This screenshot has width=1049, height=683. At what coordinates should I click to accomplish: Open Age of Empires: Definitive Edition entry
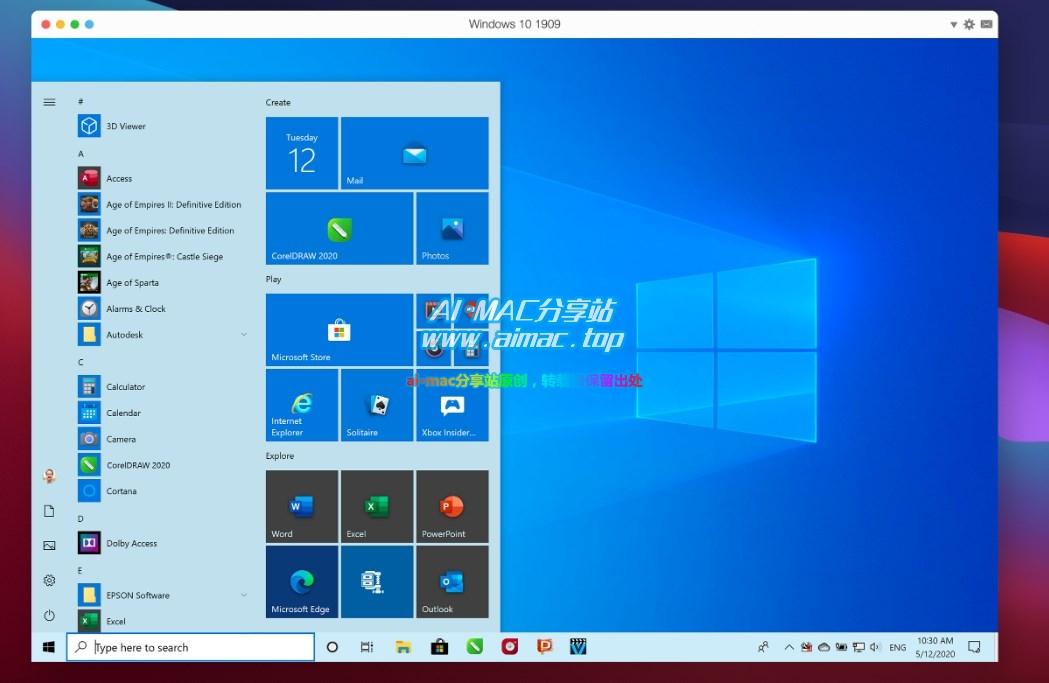click(161, 231)
